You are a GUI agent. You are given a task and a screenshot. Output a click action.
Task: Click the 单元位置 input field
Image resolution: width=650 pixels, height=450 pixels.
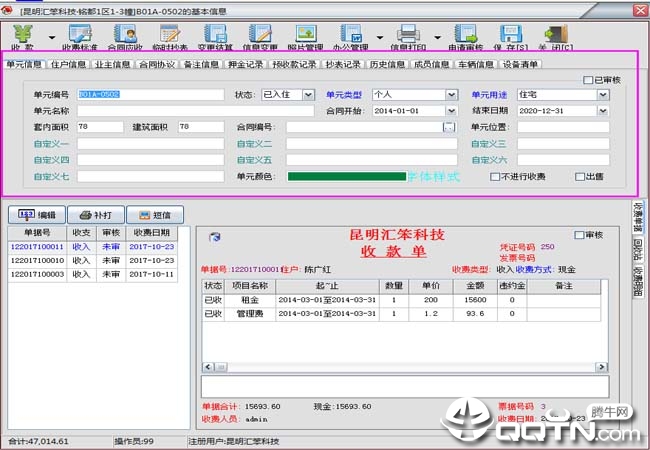[563, 127]
